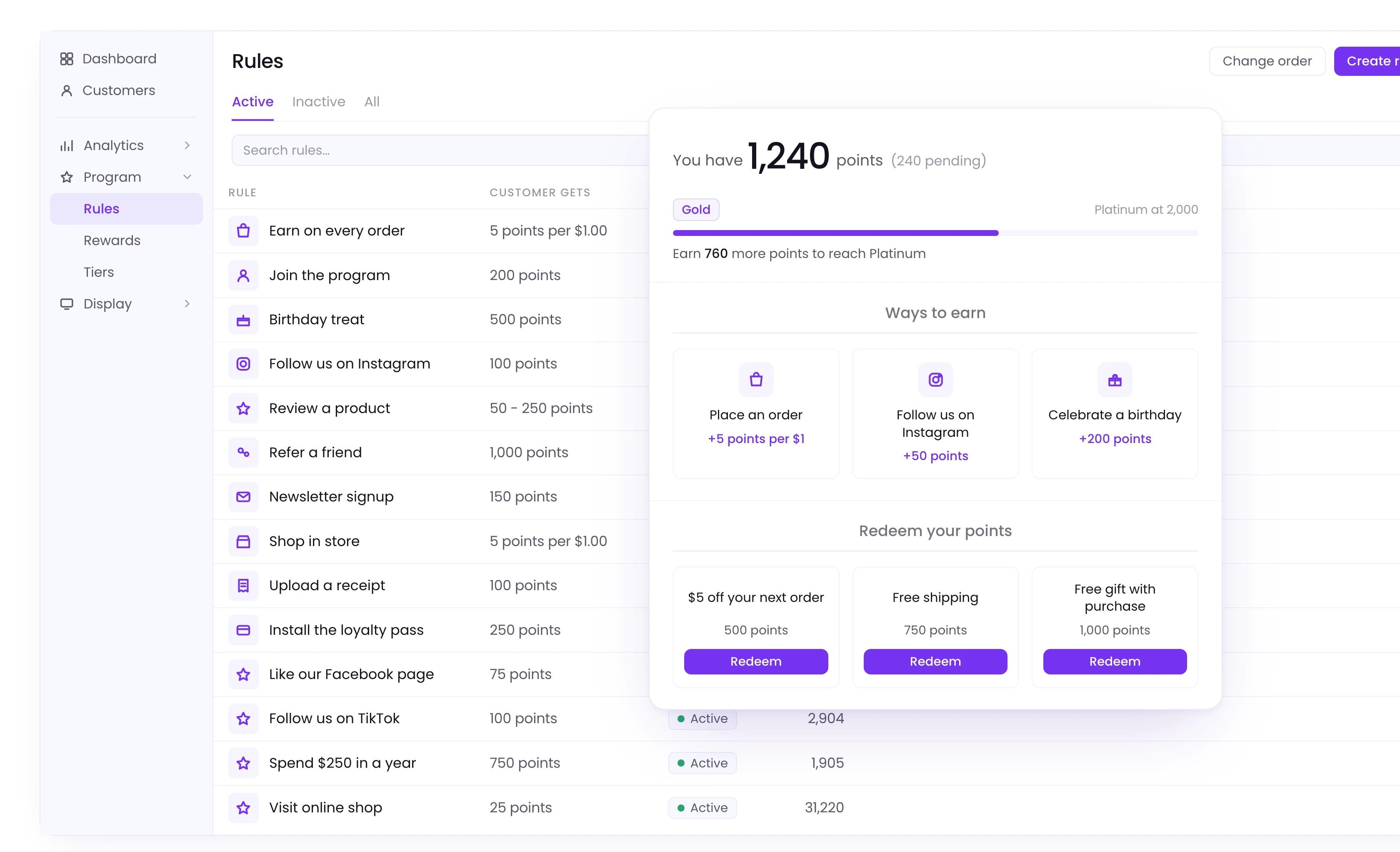Click the Like our Facebook page rule
Screen dimensions: 1400x852
pos(351,674)
